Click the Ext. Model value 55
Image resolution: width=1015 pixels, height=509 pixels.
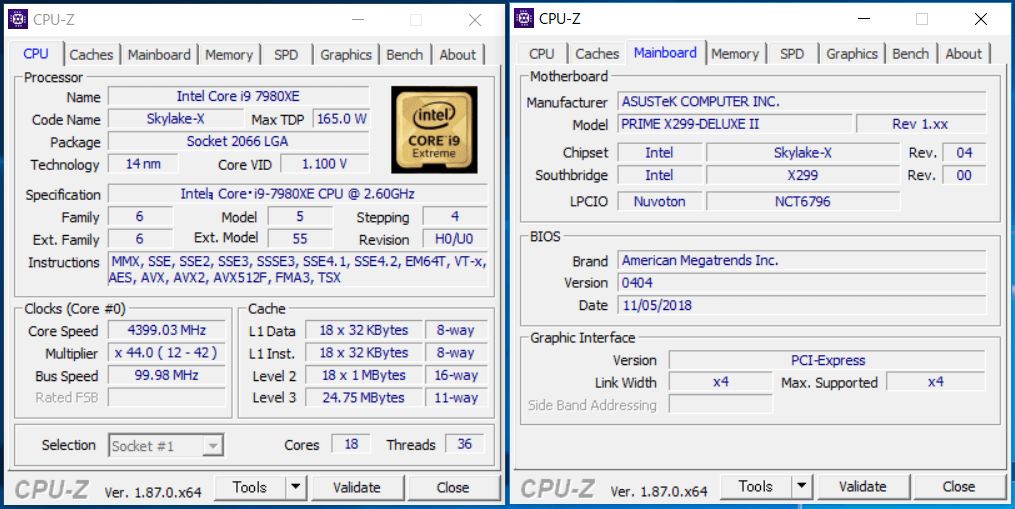(300, 238)
